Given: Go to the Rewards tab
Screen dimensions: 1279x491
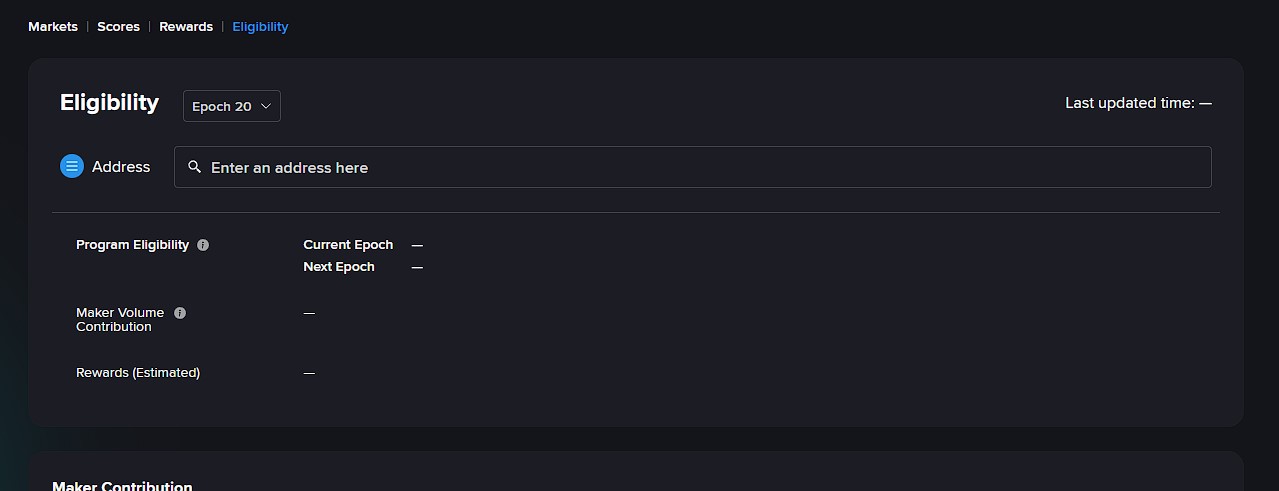Looking at the screenshot, I should [x=186, y=27].
